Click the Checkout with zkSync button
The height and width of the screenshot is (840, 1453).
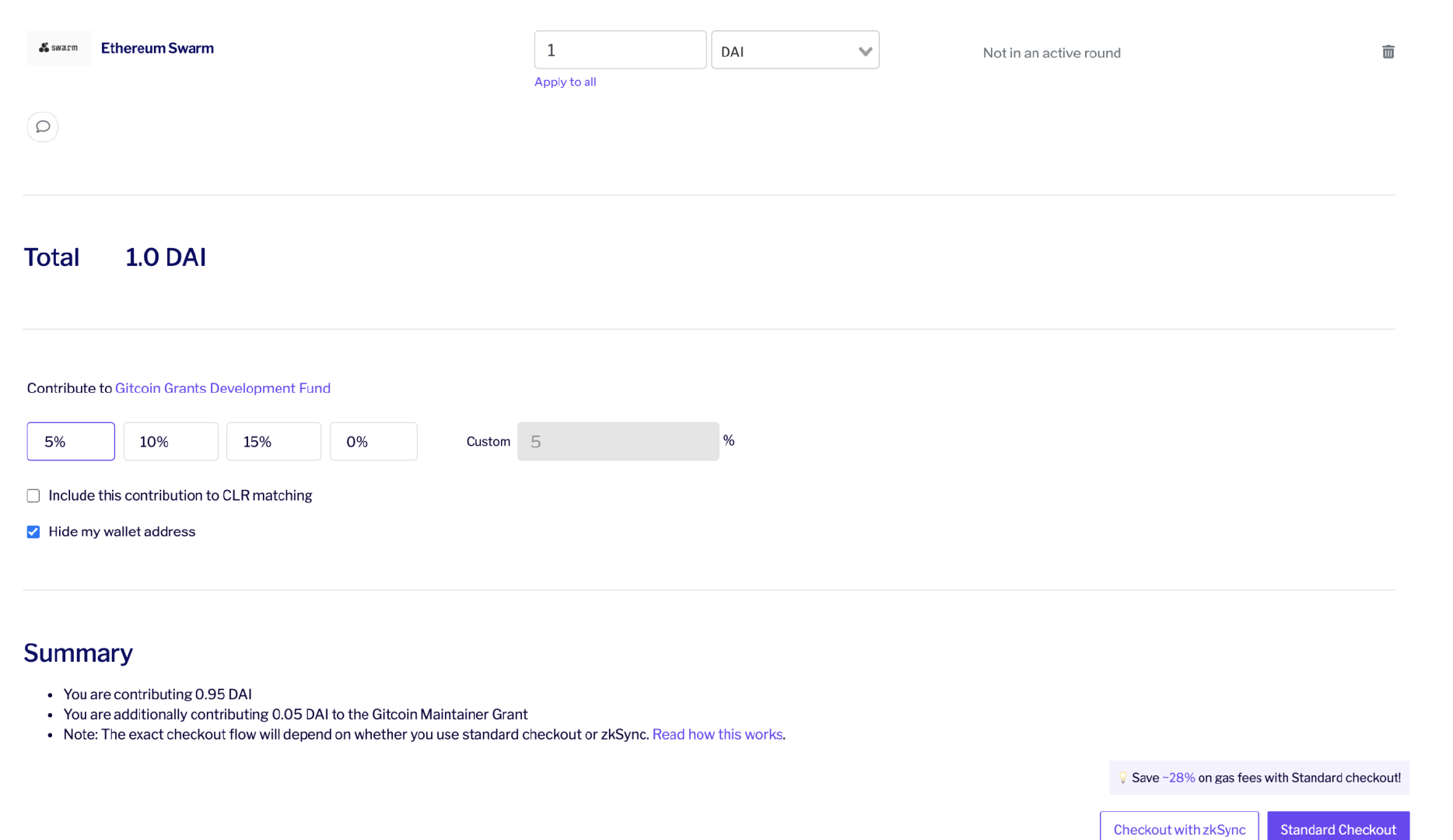coord(1178,829)
